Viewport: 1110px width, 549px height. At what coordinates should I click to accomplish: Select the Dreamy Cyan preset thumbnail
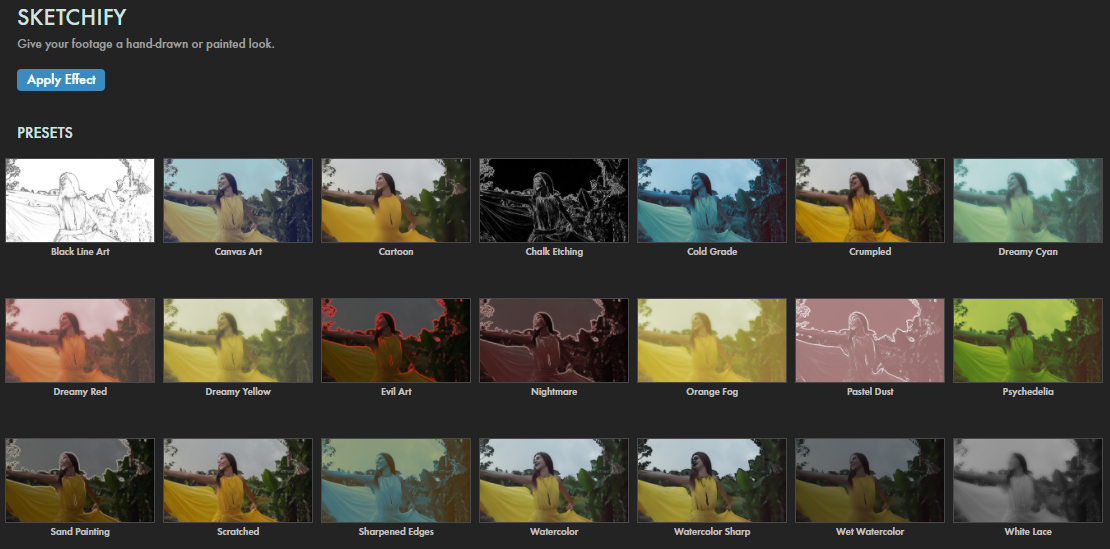(x=1028, y=200)
